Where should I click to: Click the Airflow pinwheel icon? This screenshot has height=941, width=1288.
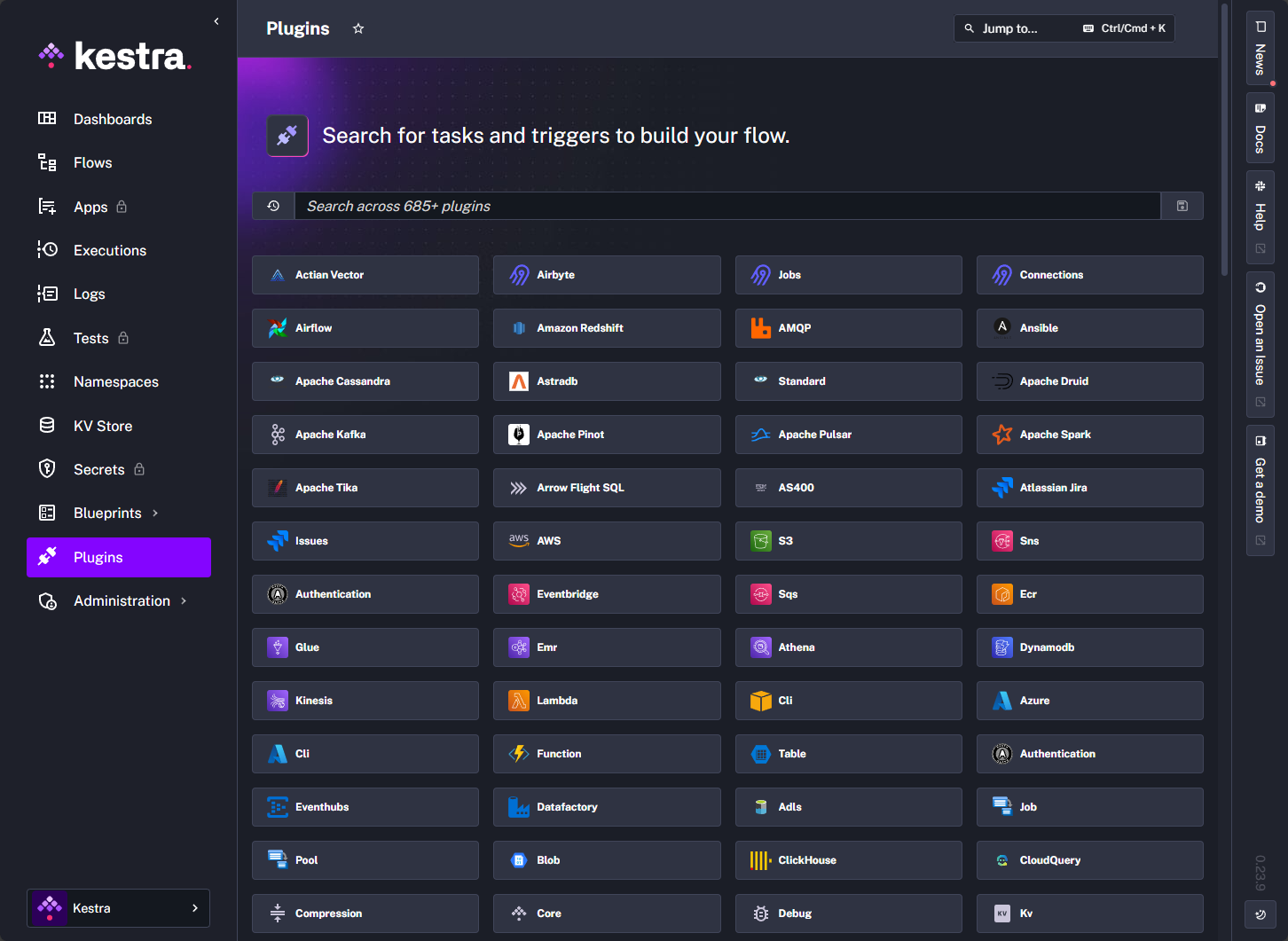point(278,328)
